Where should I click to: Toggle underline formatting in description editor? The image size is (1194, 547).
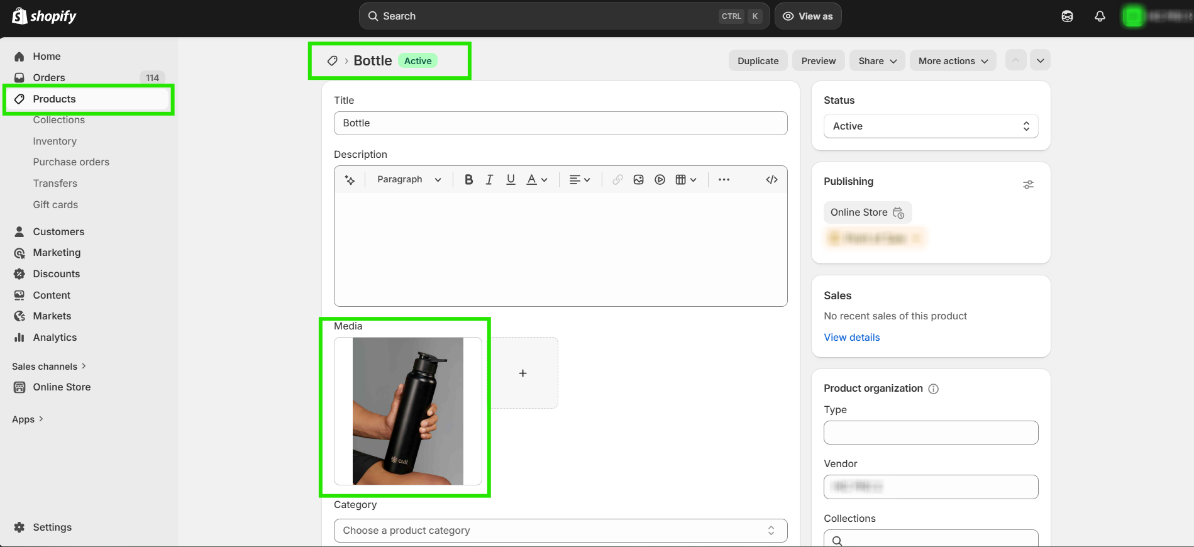(x=511, y=180)
